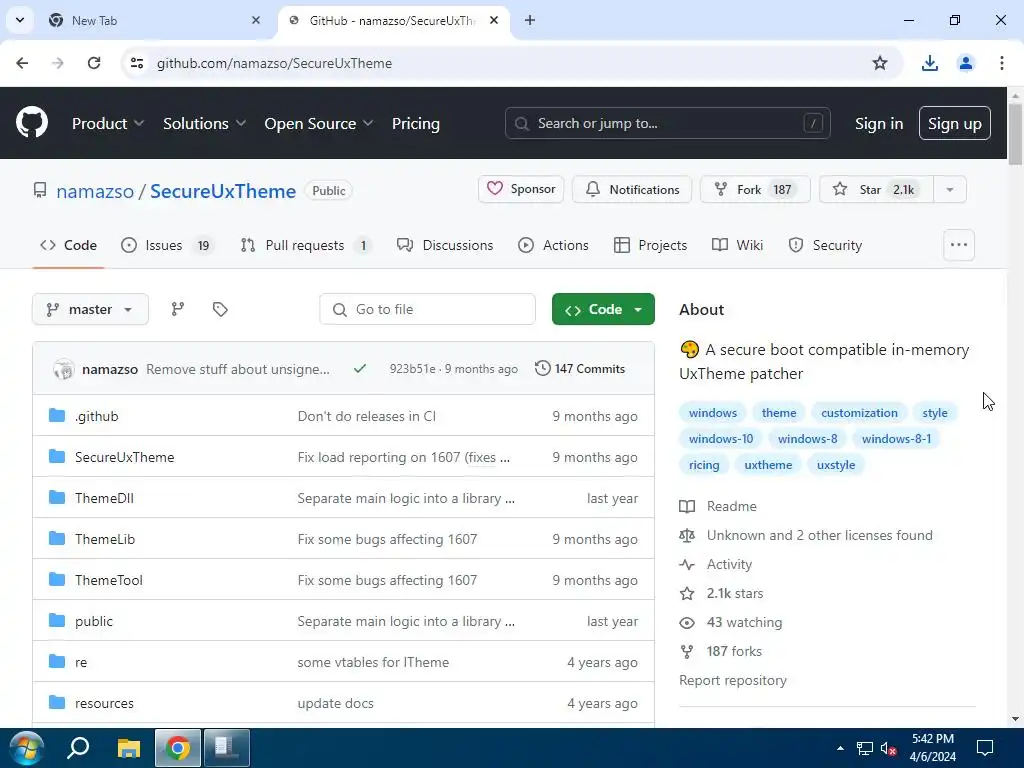Switch to the Wiki tab
1024x768 pixels.
coord(737,245)
